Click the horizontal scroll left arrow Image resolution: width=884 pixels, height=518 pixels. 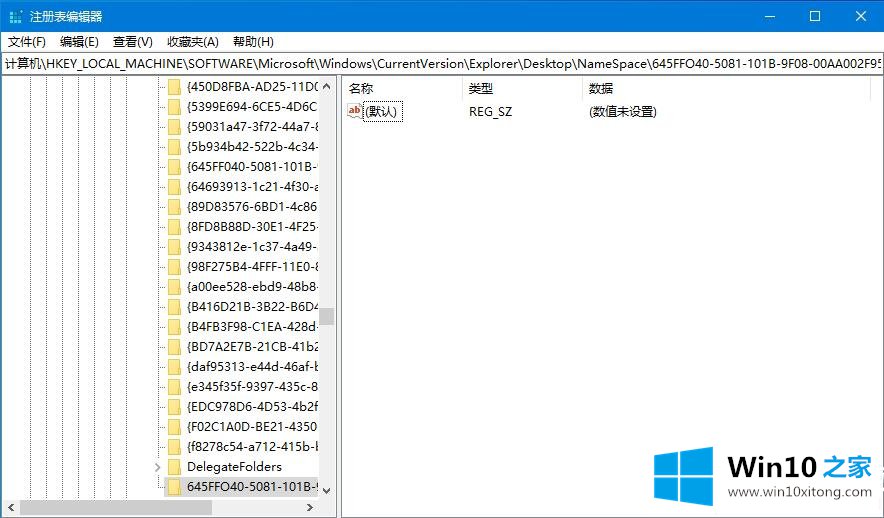11,507
